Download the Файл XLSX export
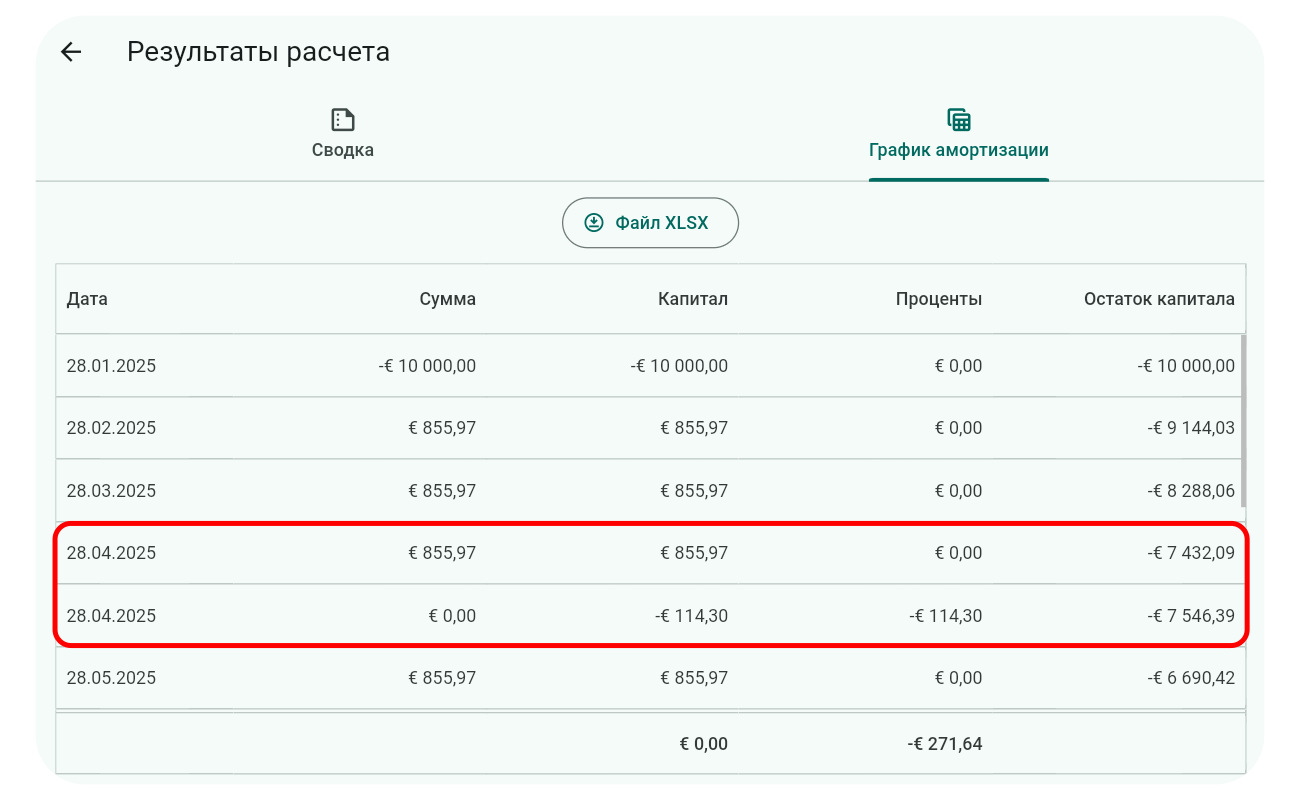 coord(650,222)
